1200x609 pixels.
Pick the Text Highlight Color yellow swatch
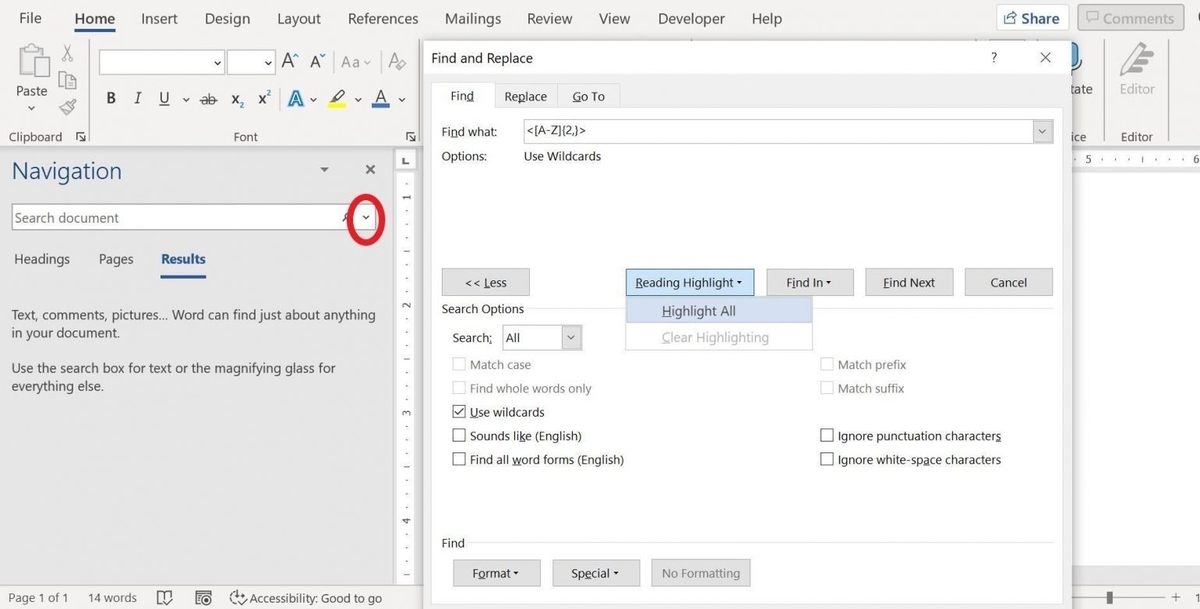(x=337, y=97)
